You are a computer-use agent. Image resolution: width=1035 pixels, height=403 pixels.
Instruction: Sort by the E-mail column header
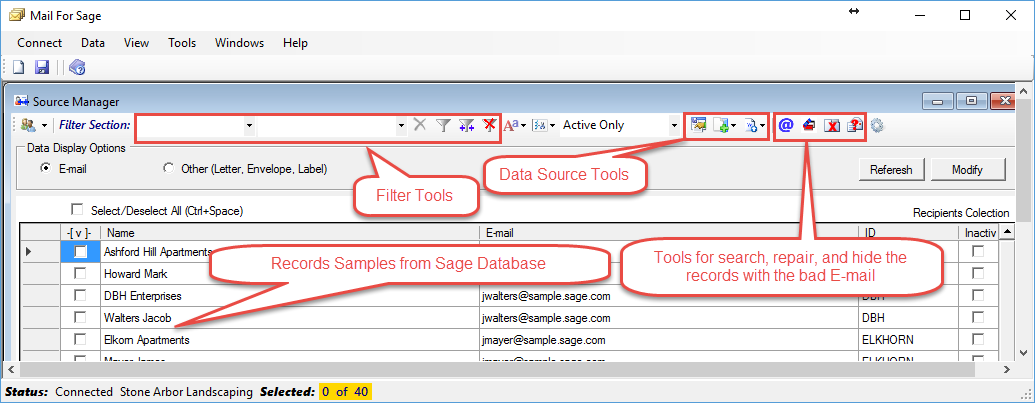(669, 233)
